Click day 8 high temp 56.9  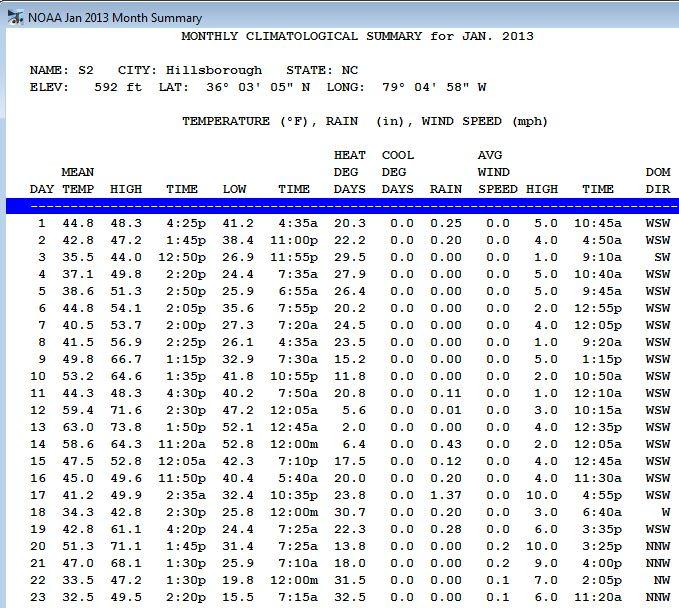coord(126,342)
